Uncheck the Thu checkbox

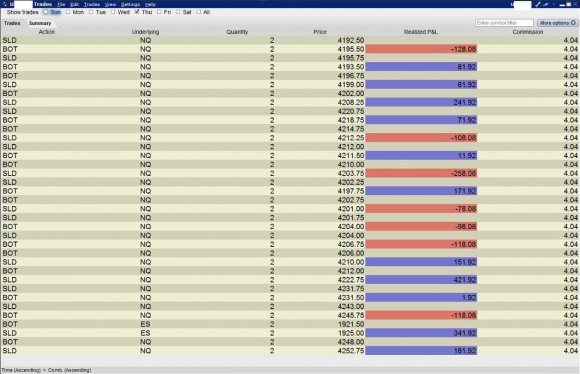pos(137,12)
